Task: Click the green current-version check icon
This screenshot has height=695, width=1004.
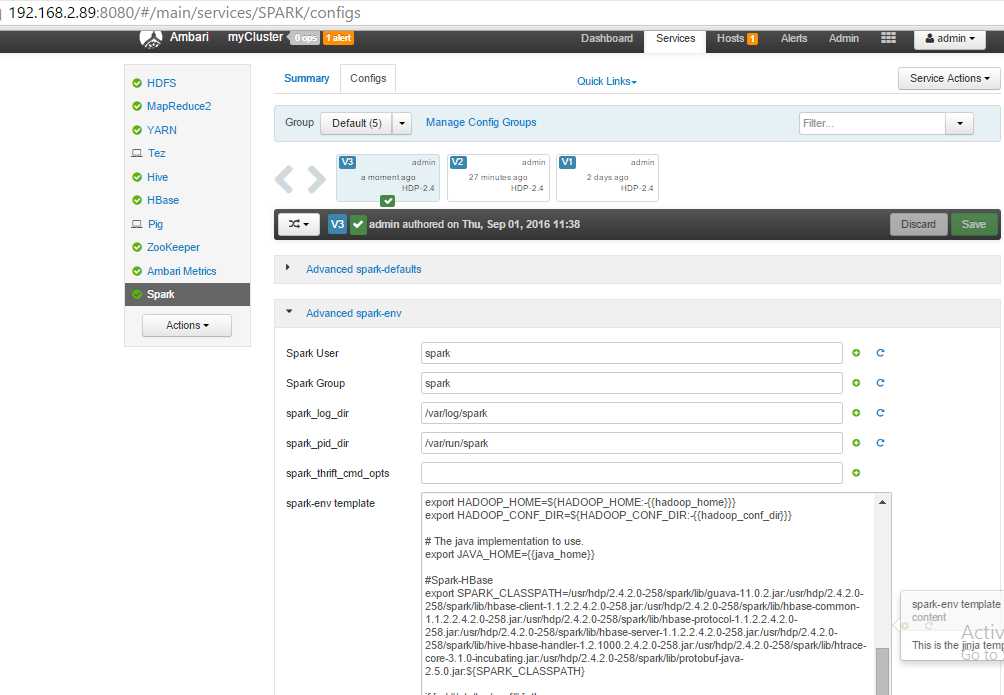Action: click(358, 224)
